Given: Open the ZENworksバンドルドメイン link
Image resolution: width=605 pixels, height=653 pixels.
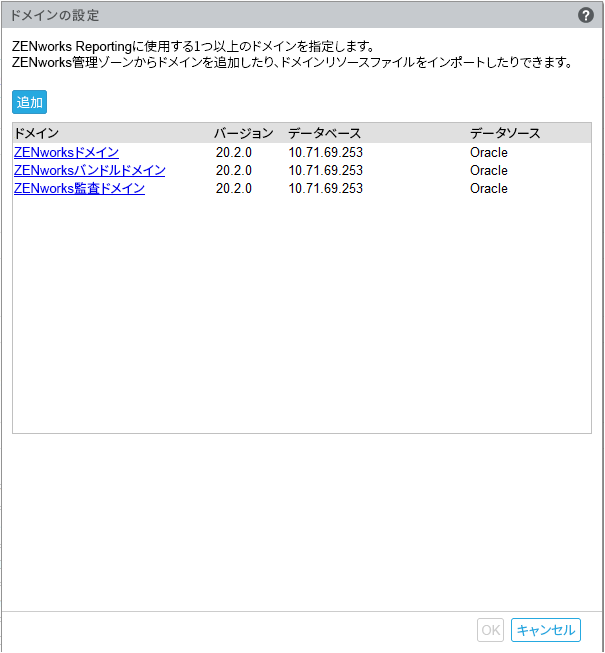Looking at the screenshot, I should pos(90,170).
